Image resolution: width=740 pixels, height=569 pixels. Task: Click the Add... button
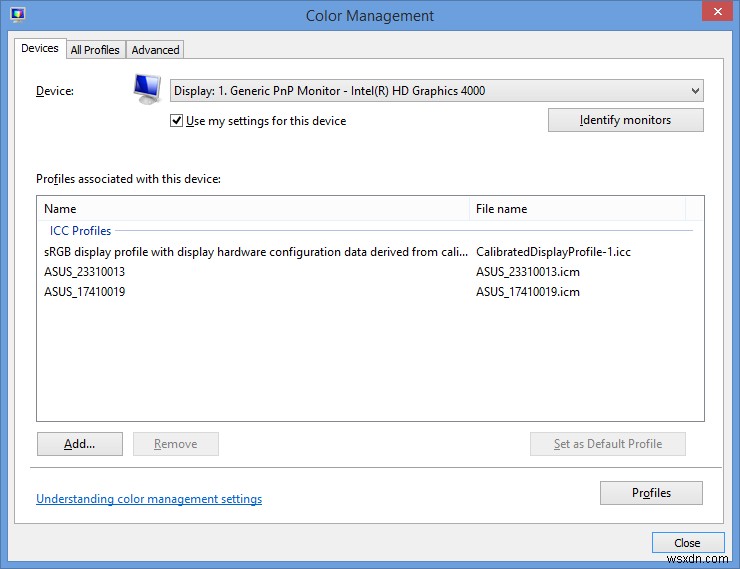coord(80,444)
